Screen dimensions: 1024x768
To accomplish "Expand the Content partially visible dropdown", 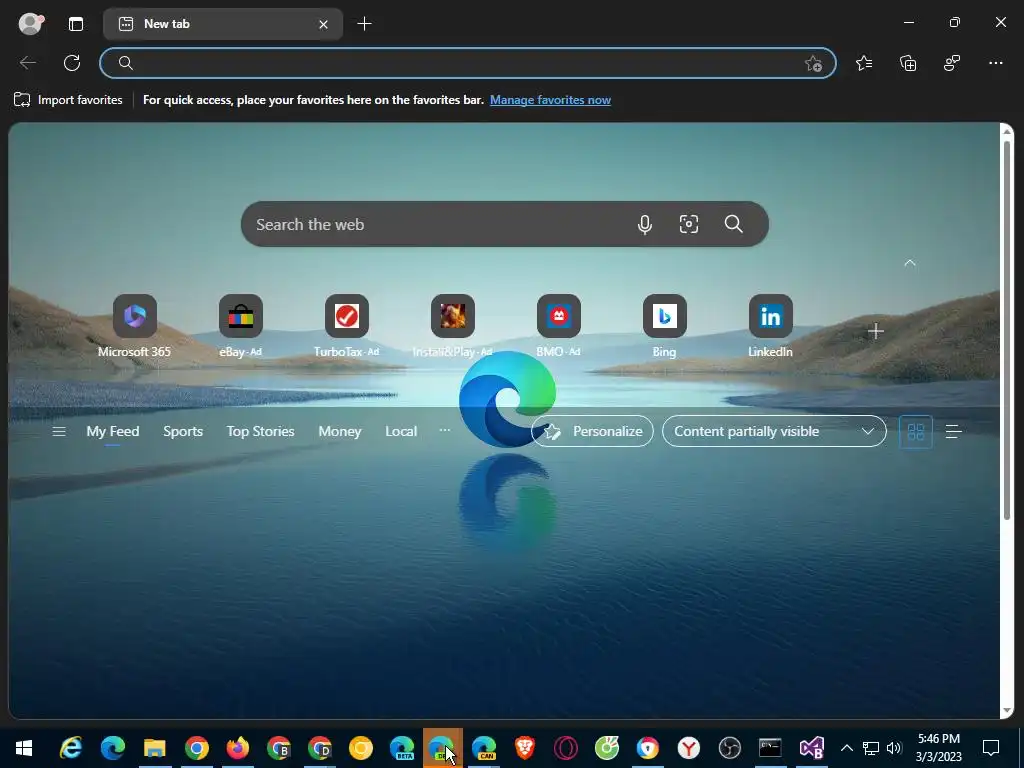I will (774, 431).
